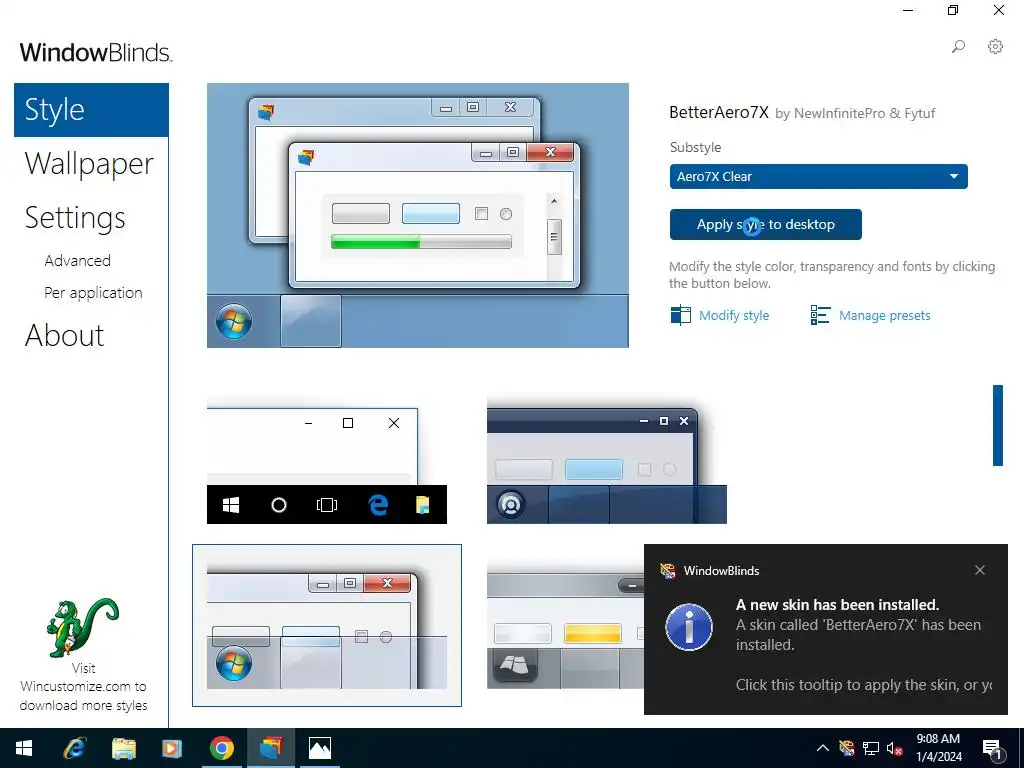1024x768 pixels.
Task: Select the dark blue style thumbnail
Action: (607, 460)
